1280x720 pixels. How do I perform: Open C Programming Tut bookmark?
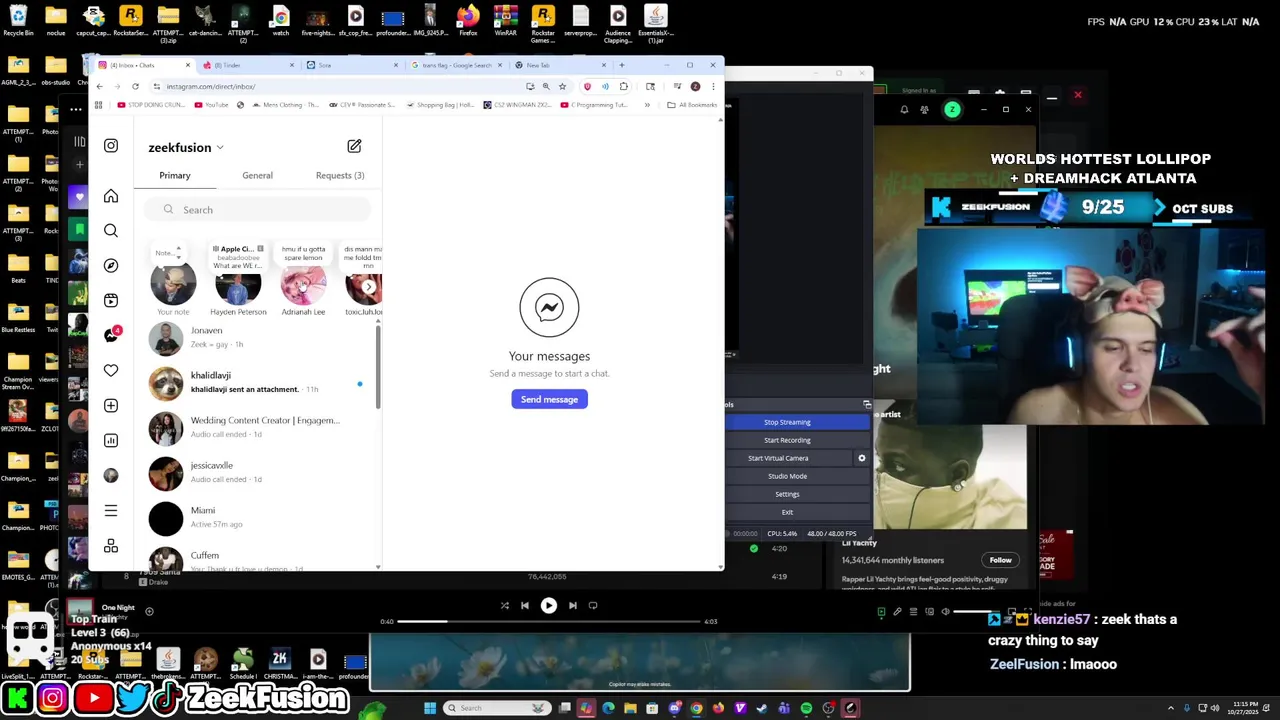point(594,105)
